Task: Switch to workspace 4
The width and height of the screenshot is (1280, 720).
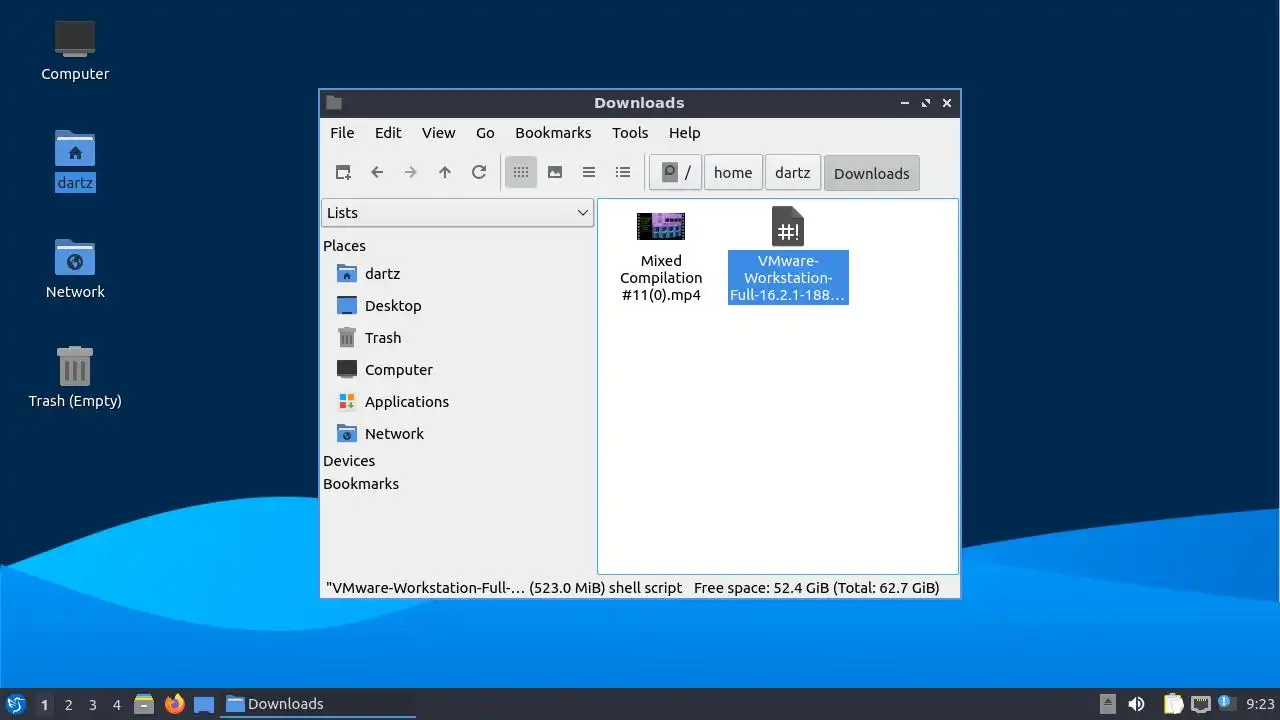Action: (x=116, y=704)
